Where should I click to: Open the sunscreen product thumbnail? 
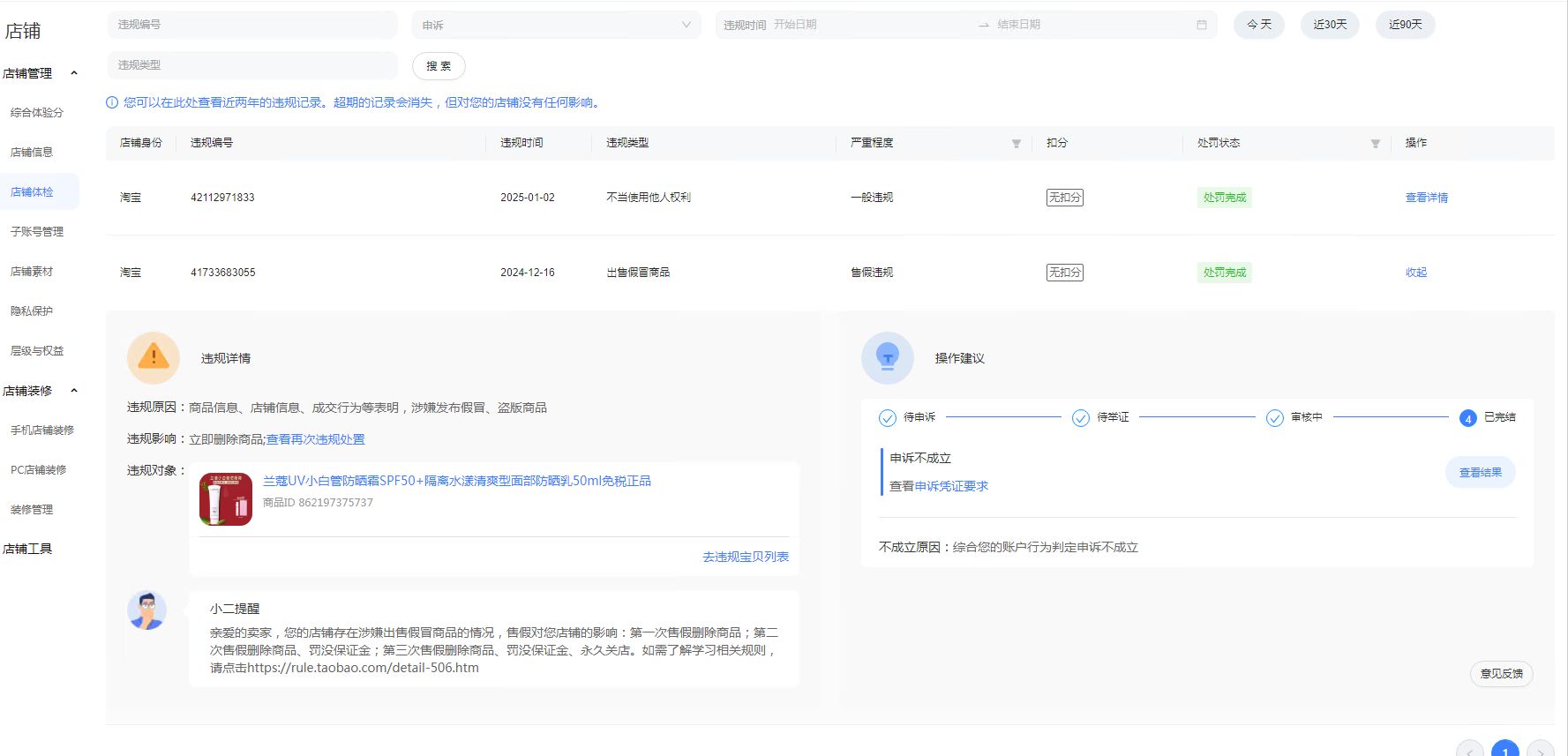(x=226, y=499)
